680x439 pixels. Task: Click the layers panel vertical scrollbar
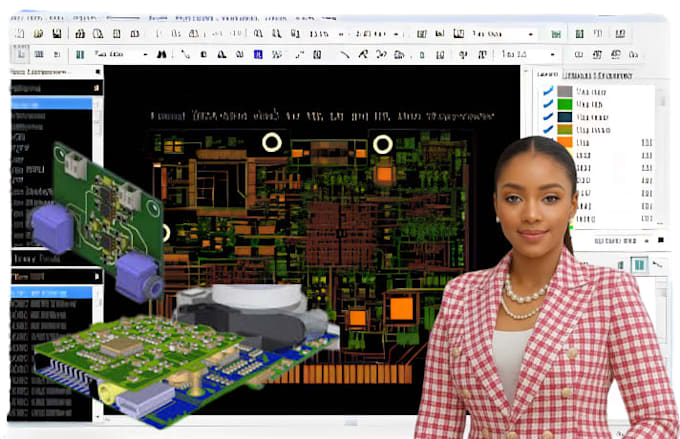(x=662, y=156)
